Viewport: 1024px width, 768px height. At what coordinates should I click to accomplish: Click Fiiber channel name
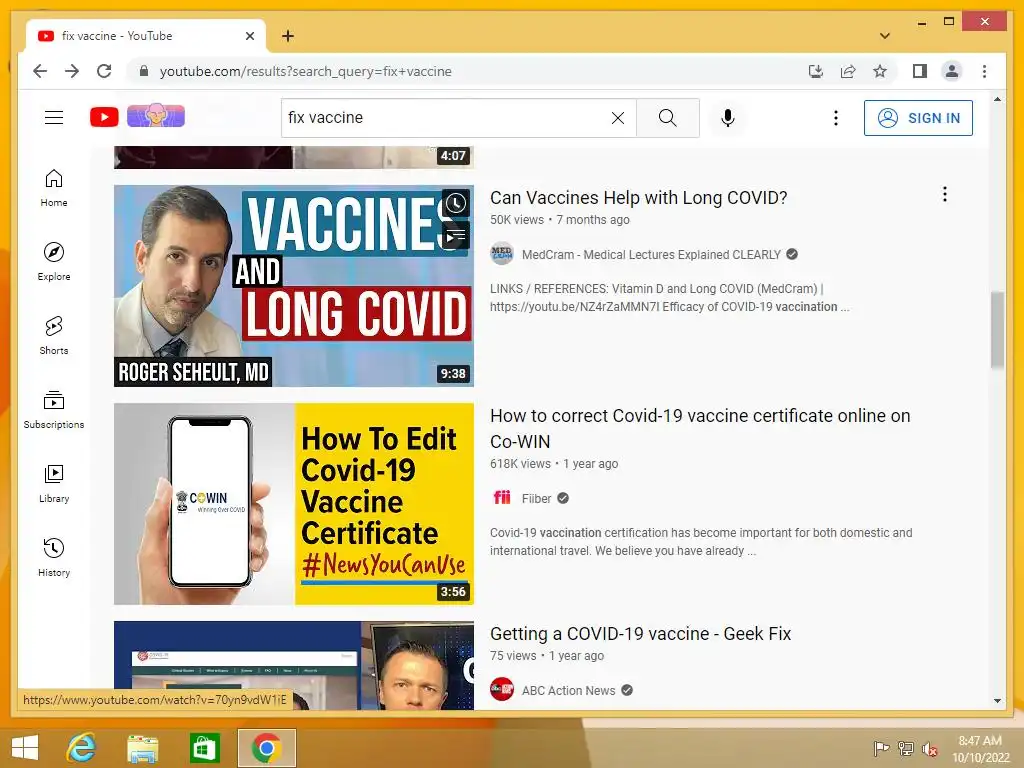[536, 498]
